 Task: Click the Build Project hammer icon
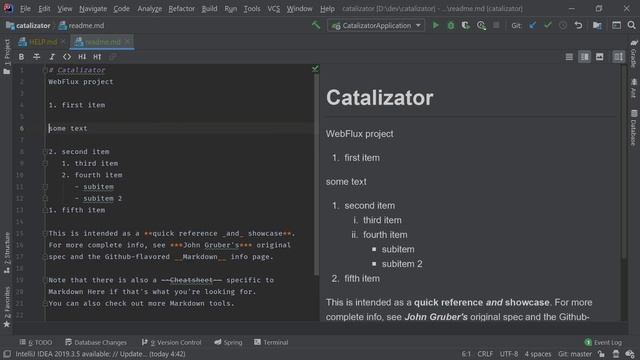316,25
